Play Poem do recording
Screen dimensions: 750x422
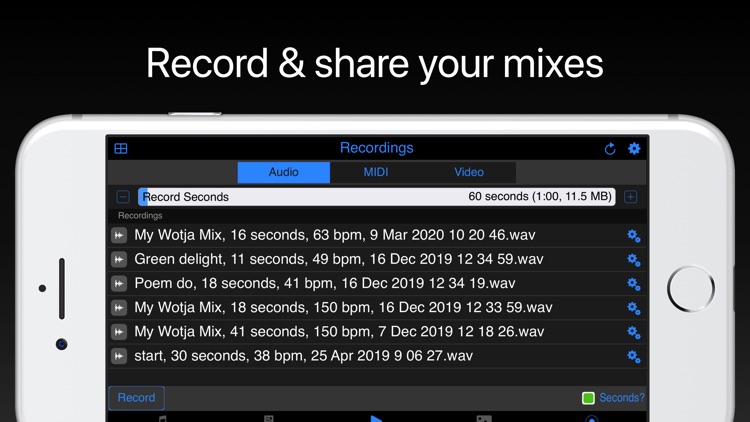point(119,283)
